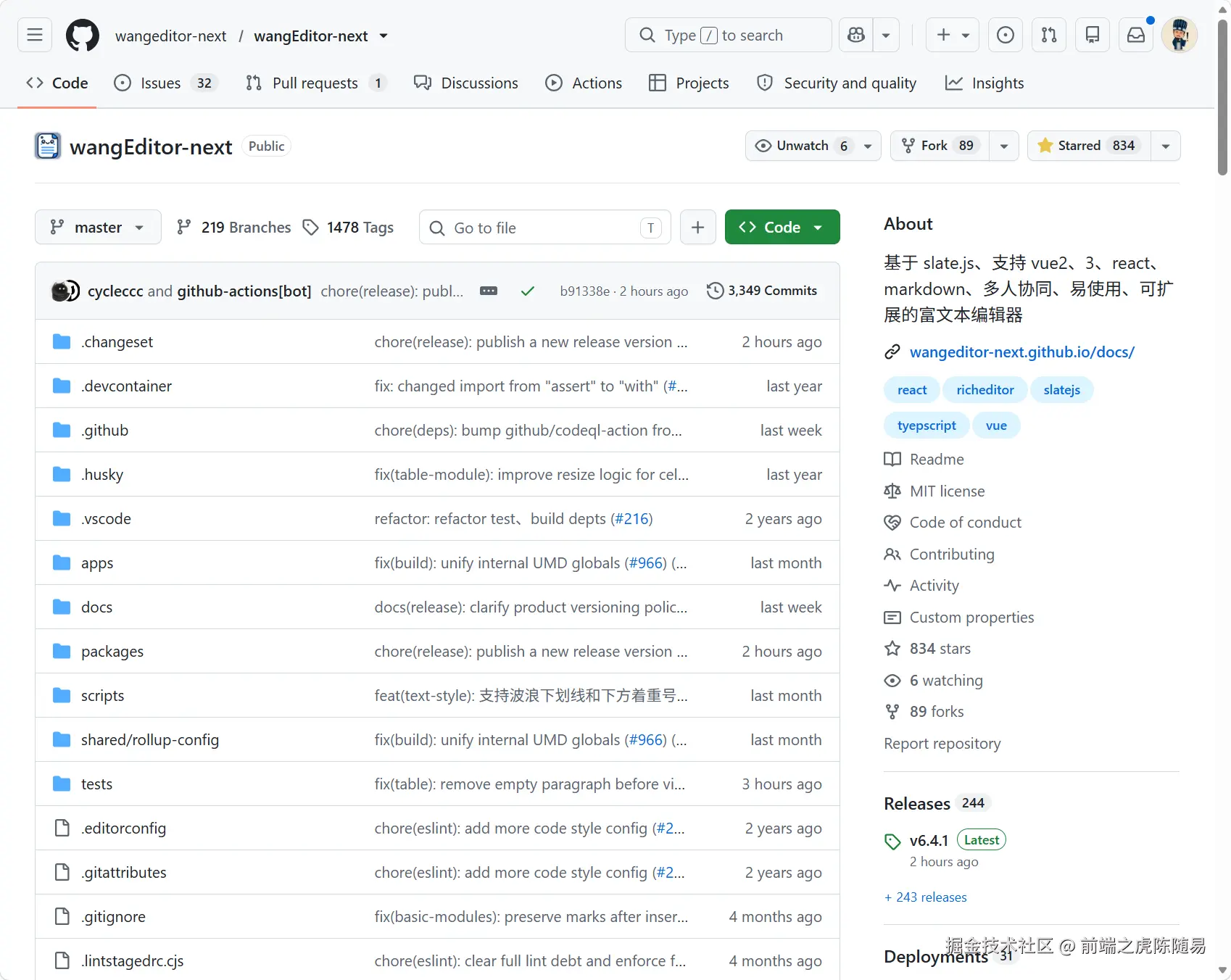This screenshot has height=980, width=1231.
Task: Open the vue topic tag
Action: click(996, 425)
